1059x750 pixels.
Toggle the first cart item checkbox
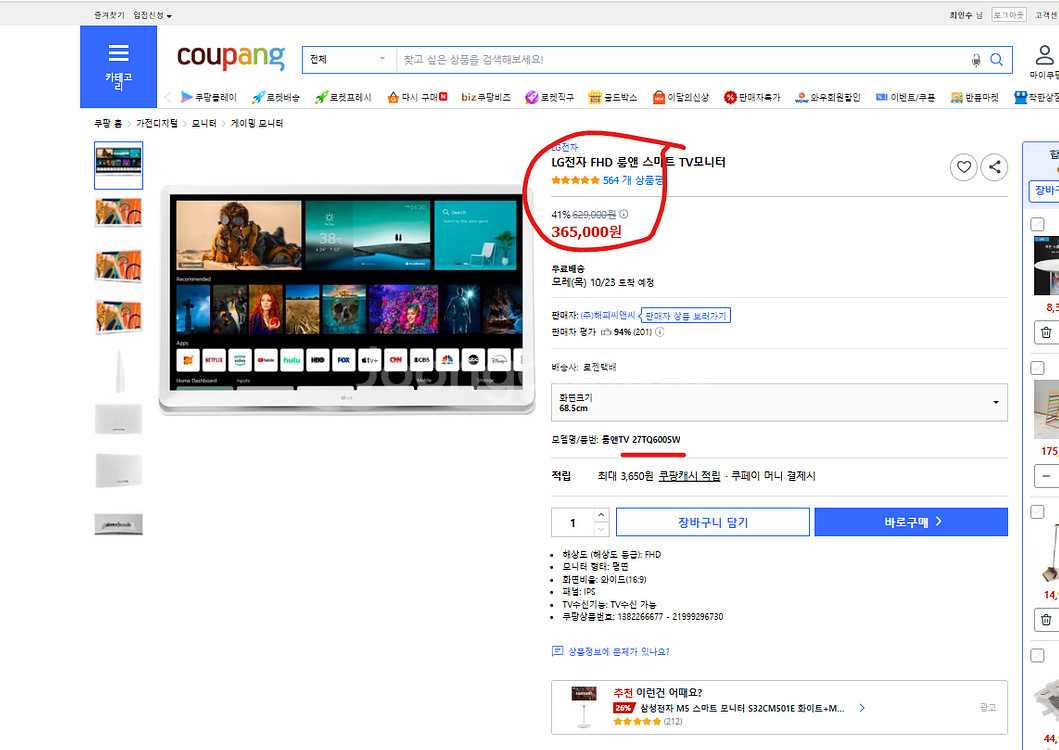pos(1038,225)
